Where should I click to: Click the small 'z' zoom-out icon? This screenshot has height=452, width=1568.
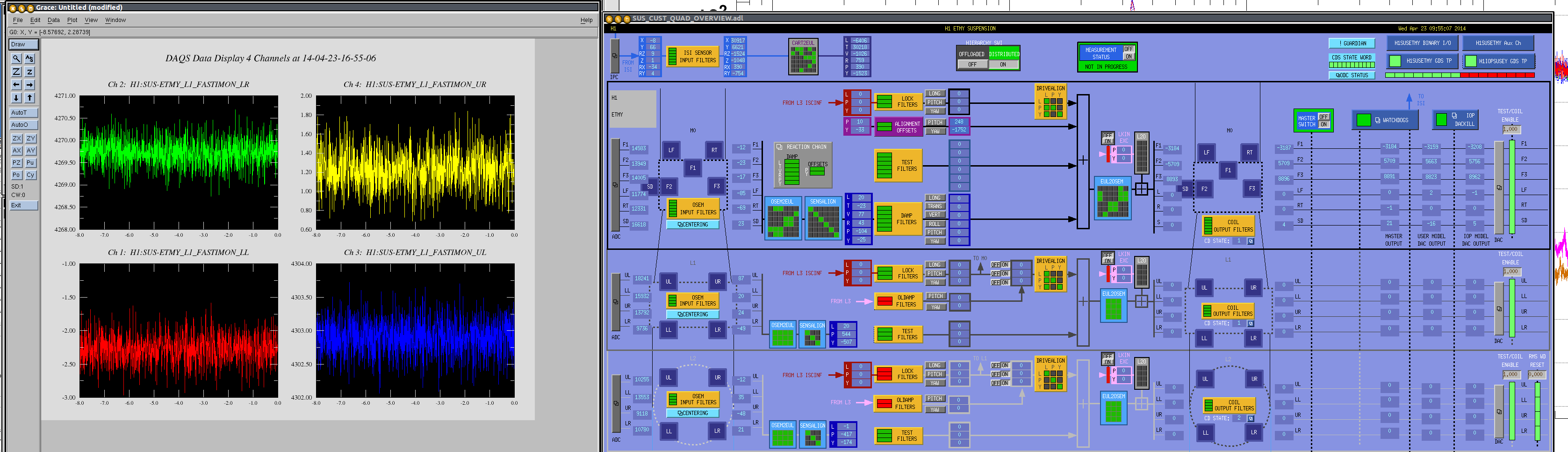(x=30, y=72)
